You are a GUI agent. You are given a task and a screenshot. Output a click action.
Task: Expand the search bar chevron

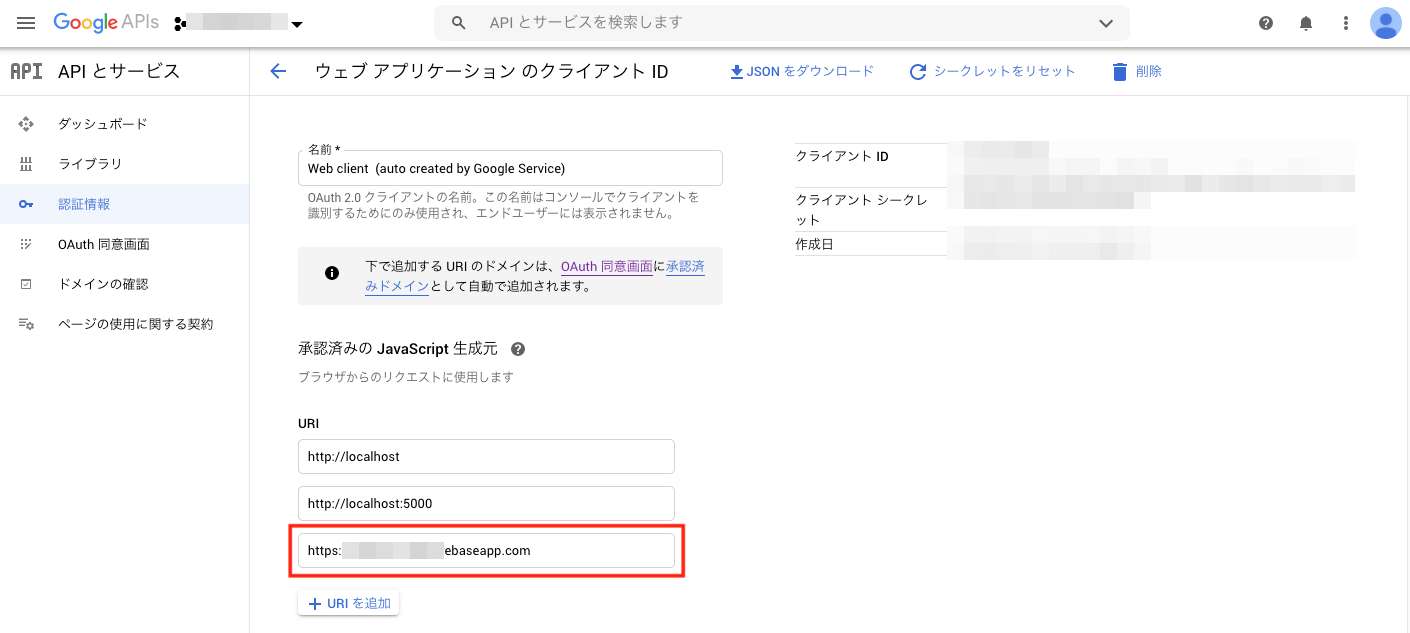point(1106,22)
